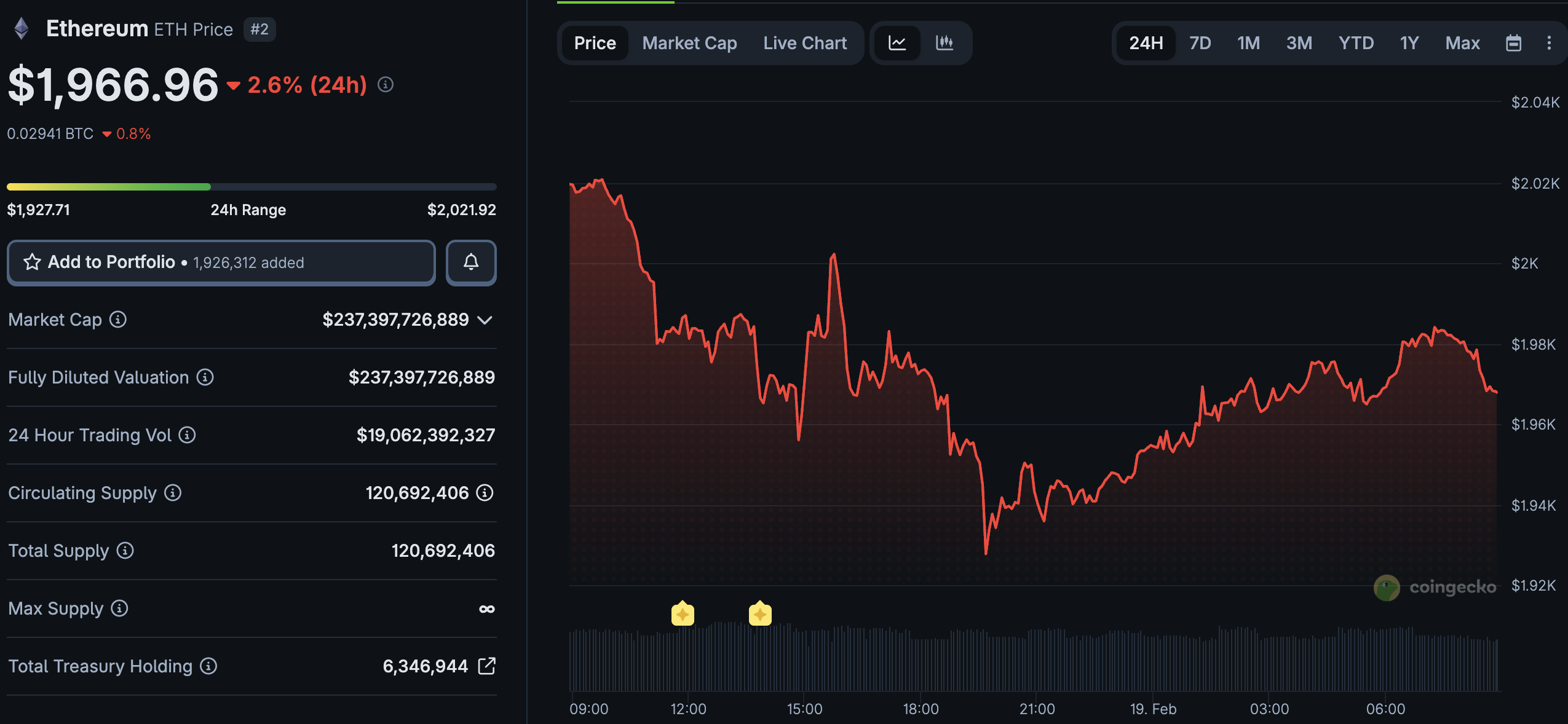Click the $2K y-axis label

click(x=1525, y=264)
